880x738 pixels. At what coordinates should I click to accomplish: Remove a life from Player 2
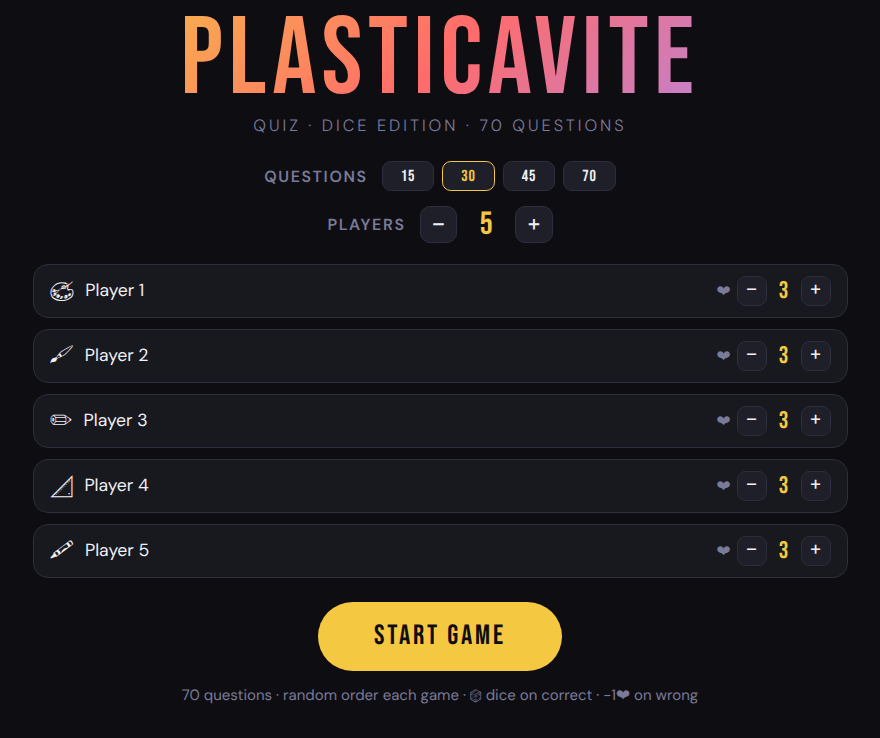coord(752,356)
